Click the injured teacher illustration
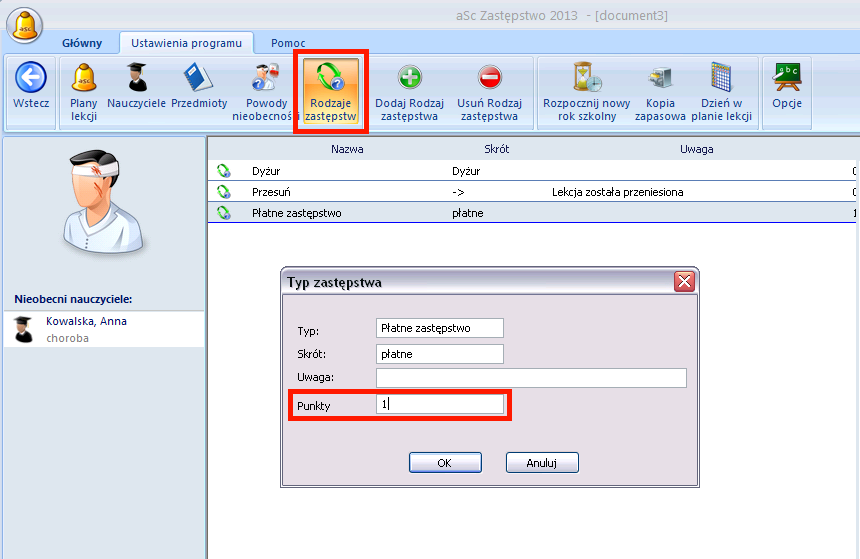Screen dimensions: 860x559 tap(103, 203)
